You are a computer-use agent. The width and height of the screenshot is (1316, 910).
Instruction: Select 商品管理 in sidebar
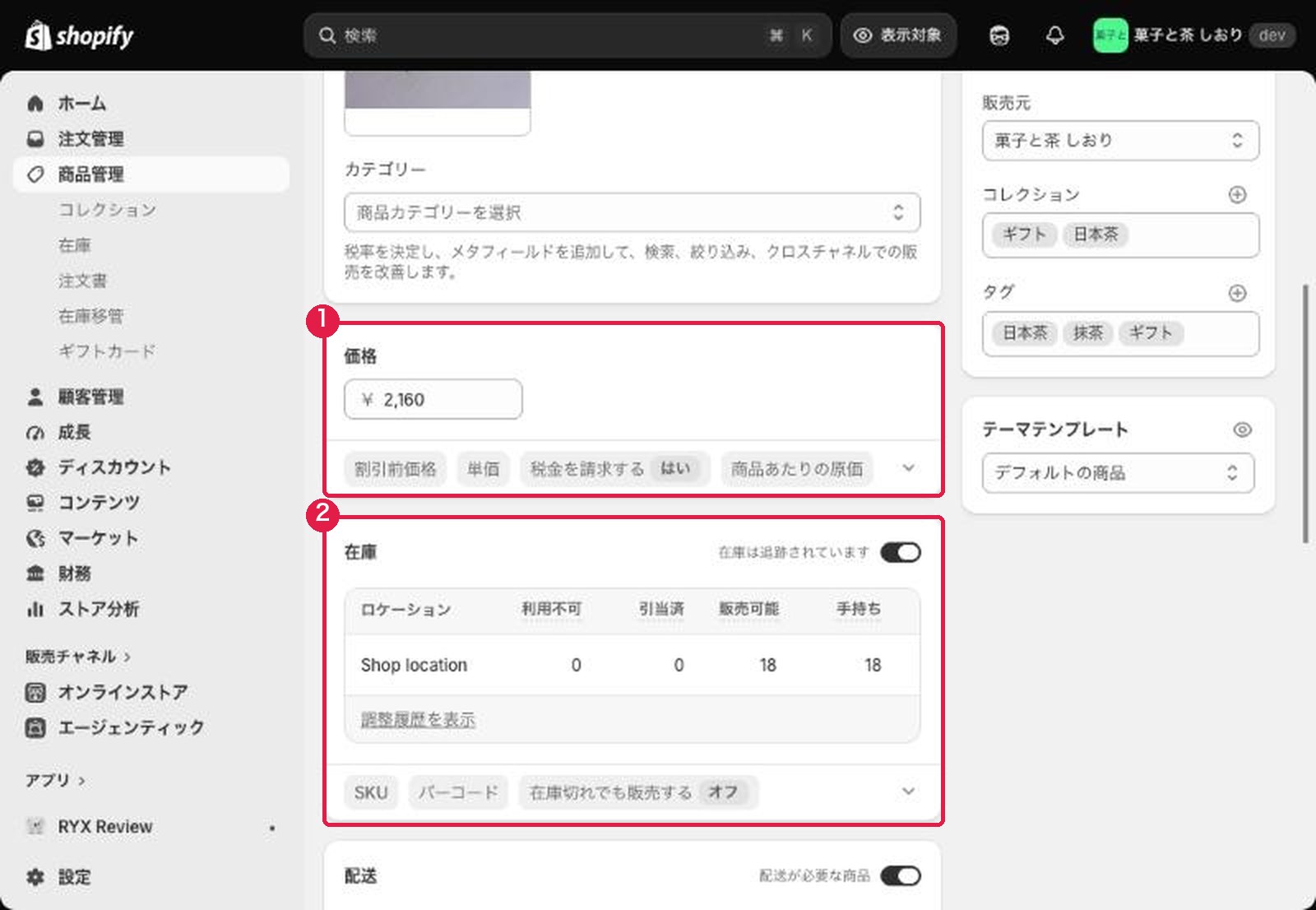[151, 174]
